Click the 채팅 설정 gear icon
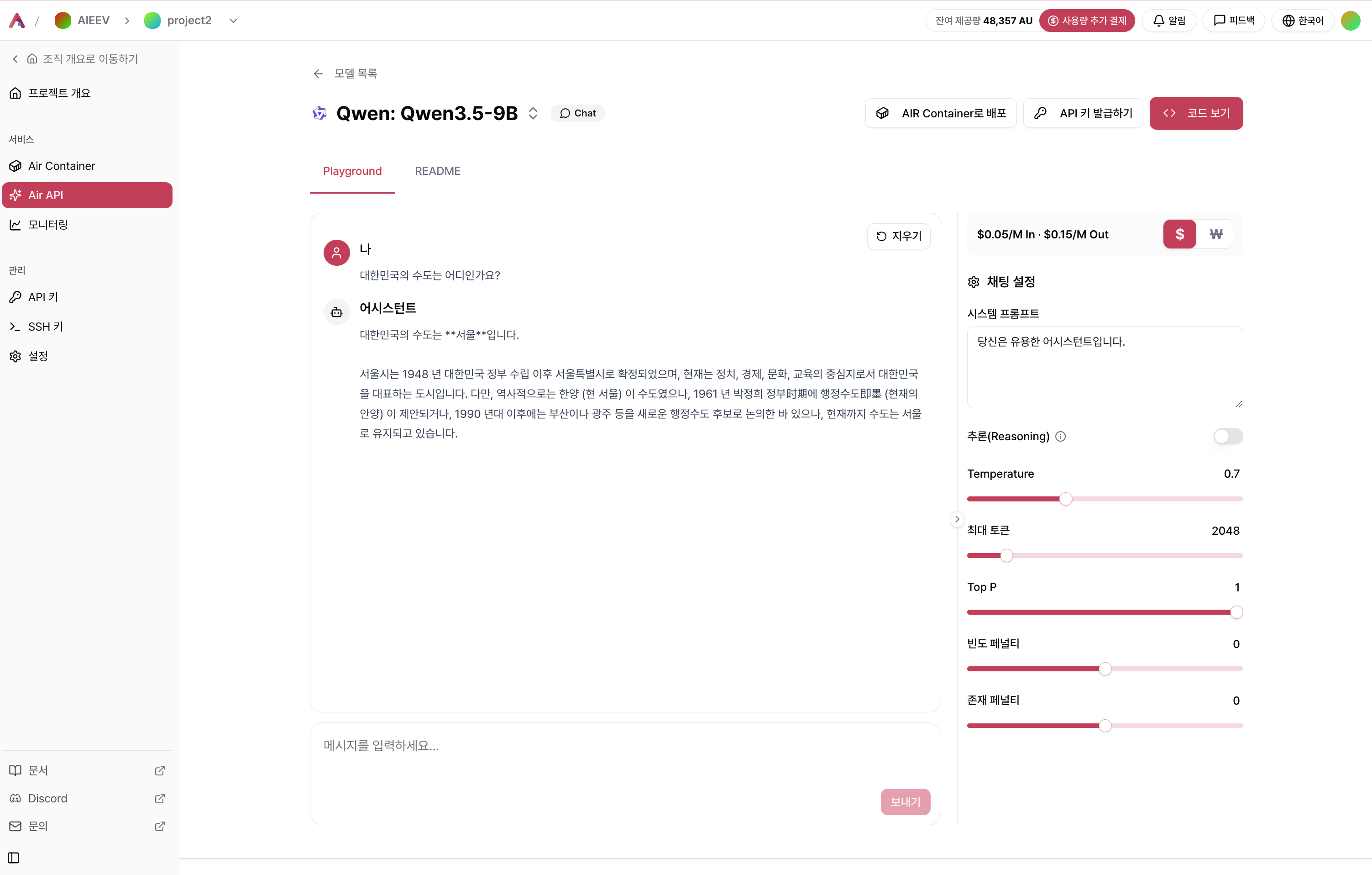Image resolution: width=1372 pixels, height=875 pixels. [x=974, y=282]
